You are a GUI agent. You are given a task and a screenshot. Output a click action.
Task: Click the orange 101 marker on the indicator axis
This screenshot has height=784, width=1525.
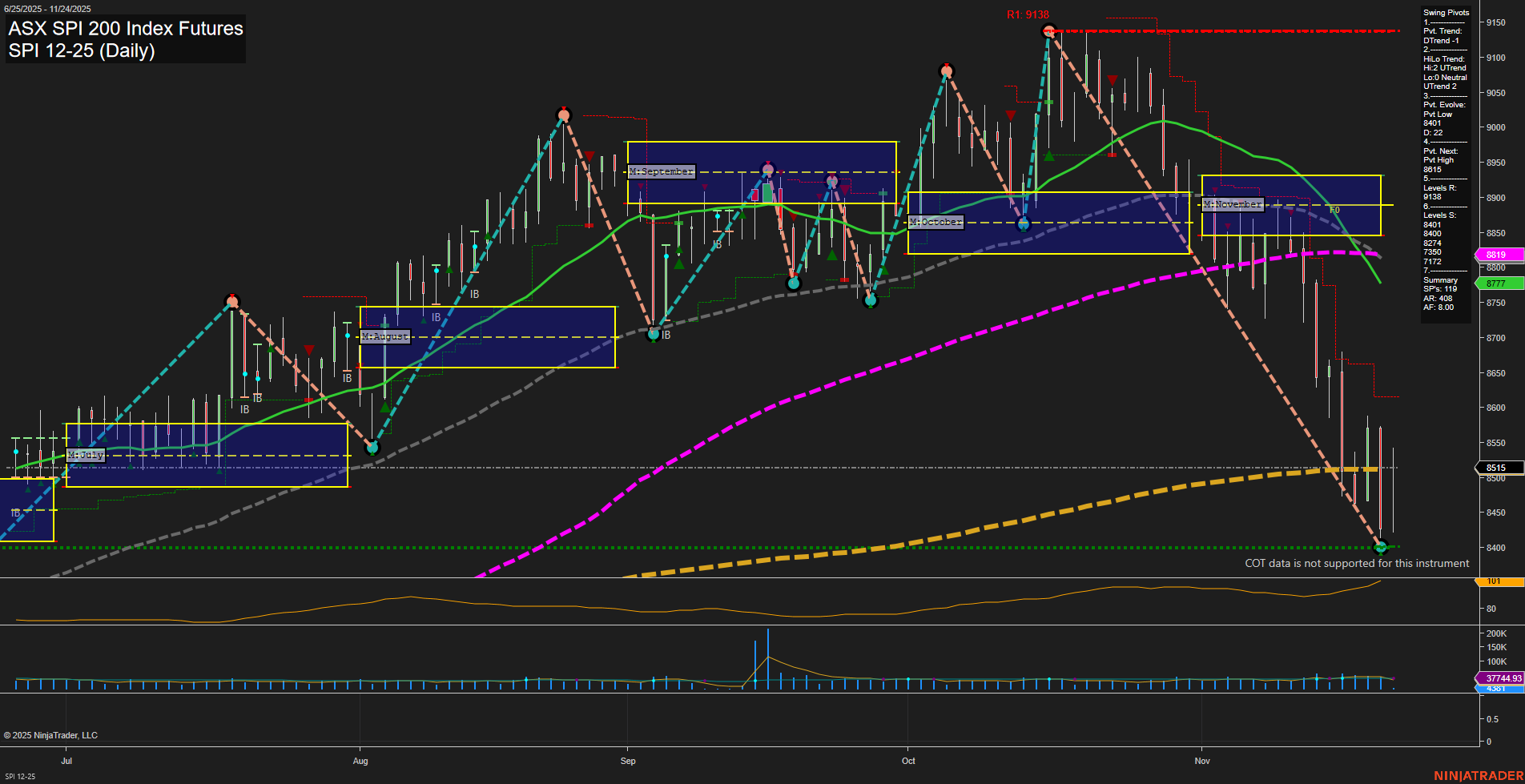pyautogui.click(x=1504, y=582)
